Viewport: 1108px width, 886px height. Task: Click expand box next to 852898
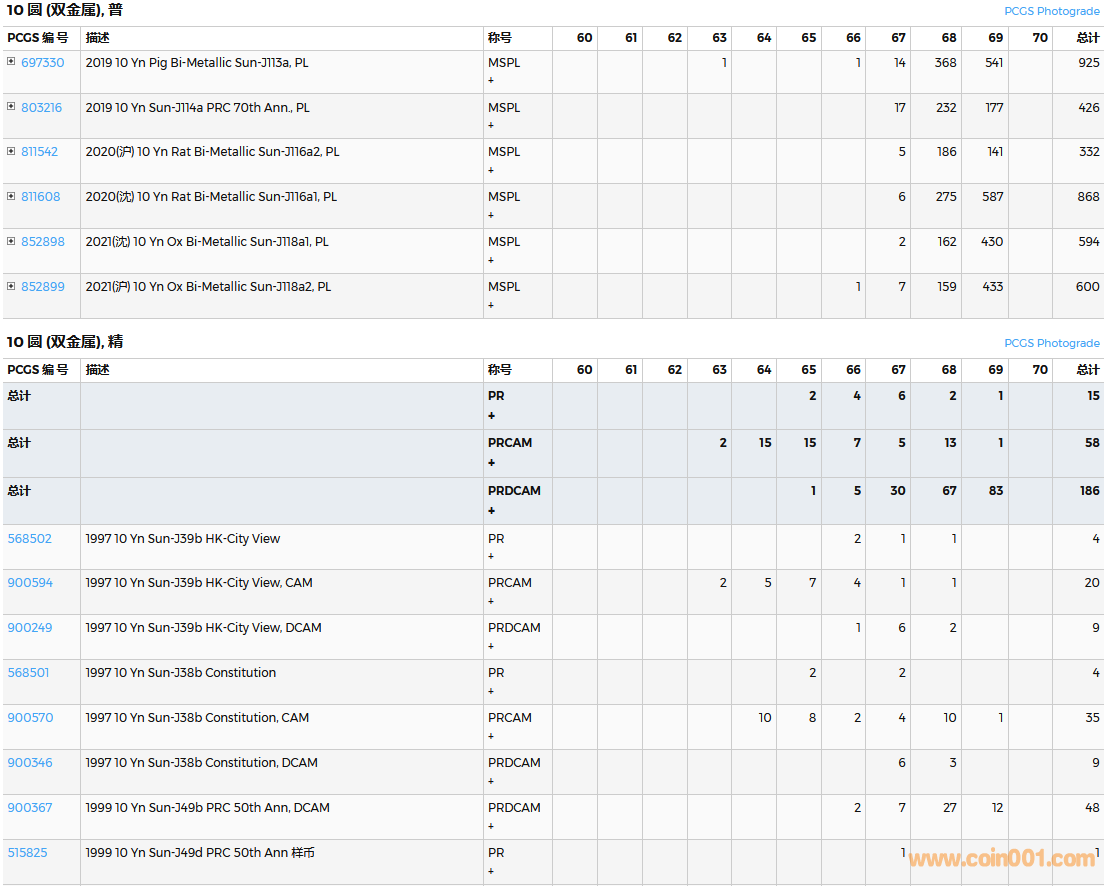(11, 241)
